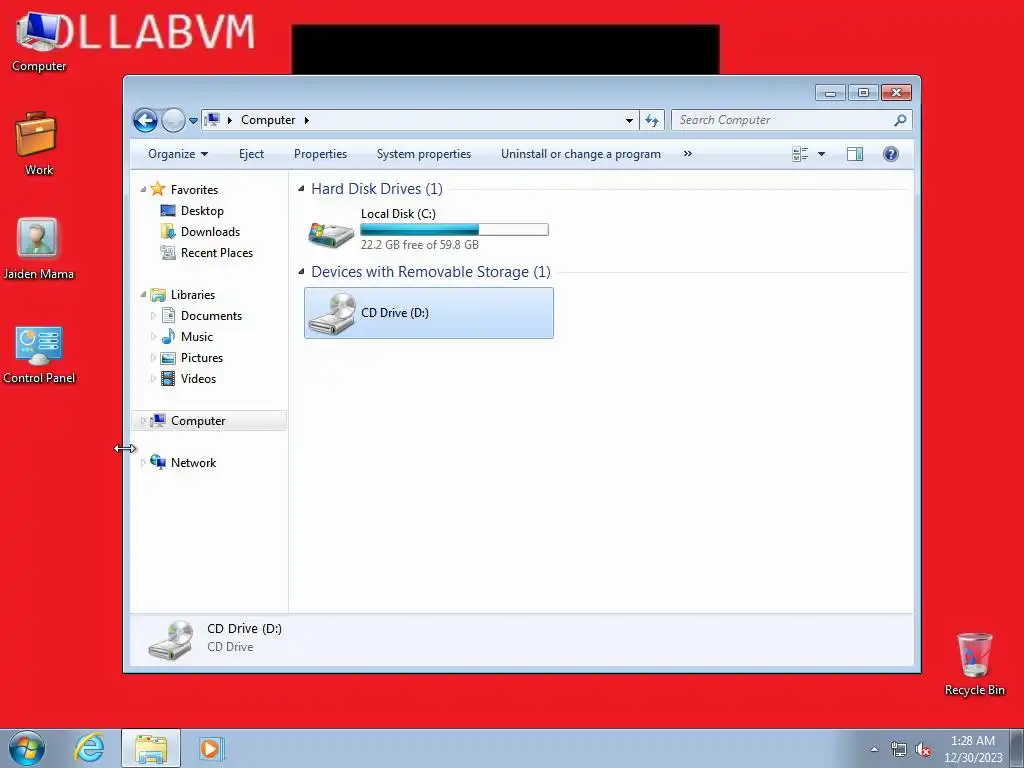Open System properties

(x=424, y=154)
